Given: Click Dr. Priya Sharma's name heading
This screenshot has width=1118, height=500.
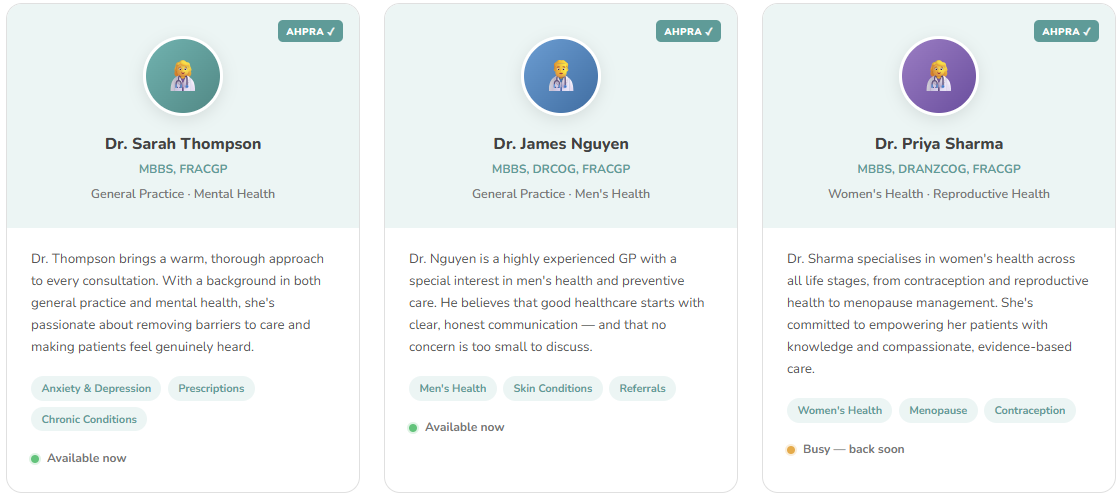Looking at the screenshot, I should click(x=939, y=144).
